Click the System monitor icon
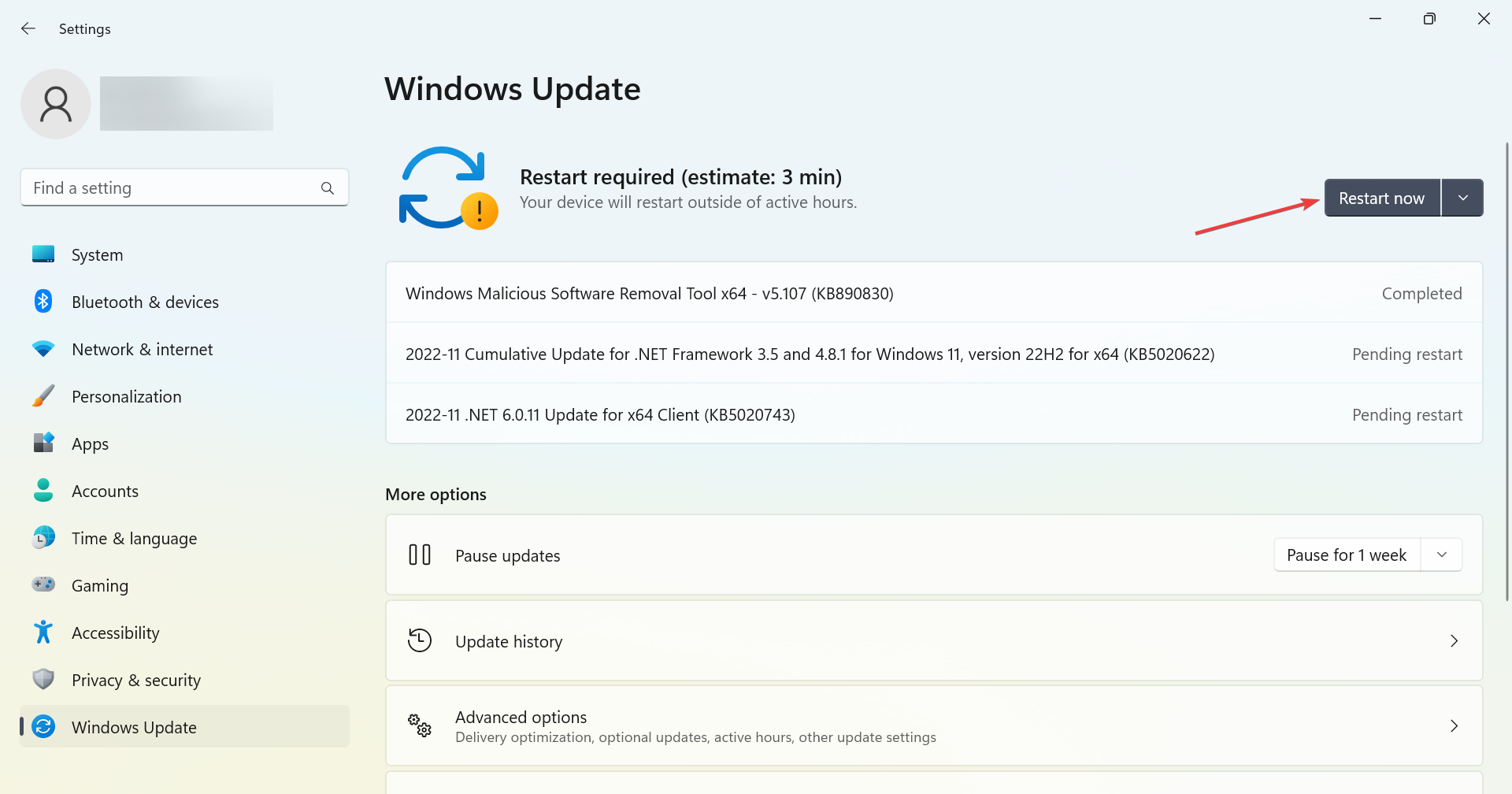 [43, 254]
